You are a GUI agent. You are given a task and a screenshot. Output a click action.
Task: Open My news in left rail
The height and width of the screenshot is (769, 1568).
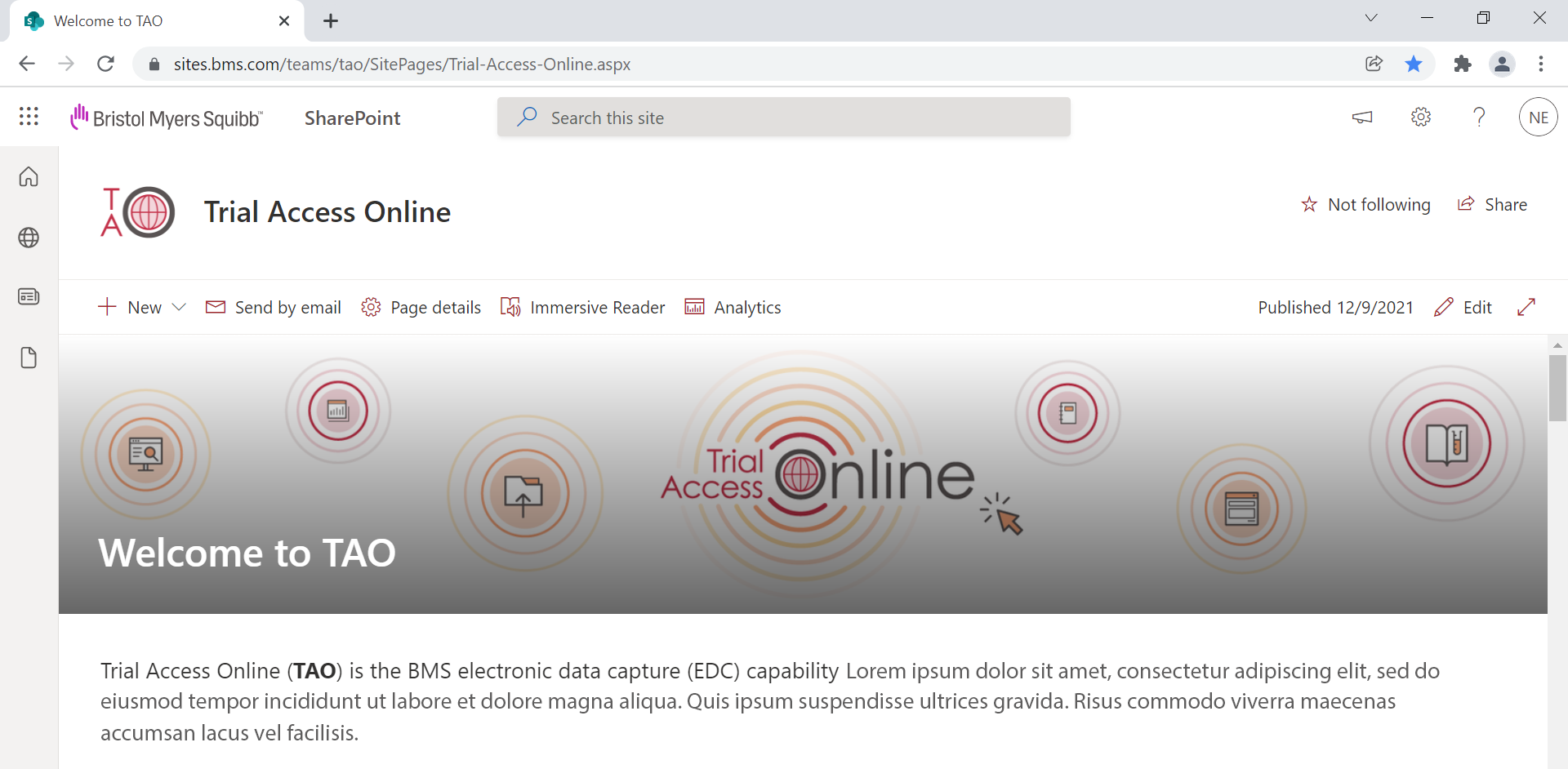pyautogui.click(x=29, y=297)
